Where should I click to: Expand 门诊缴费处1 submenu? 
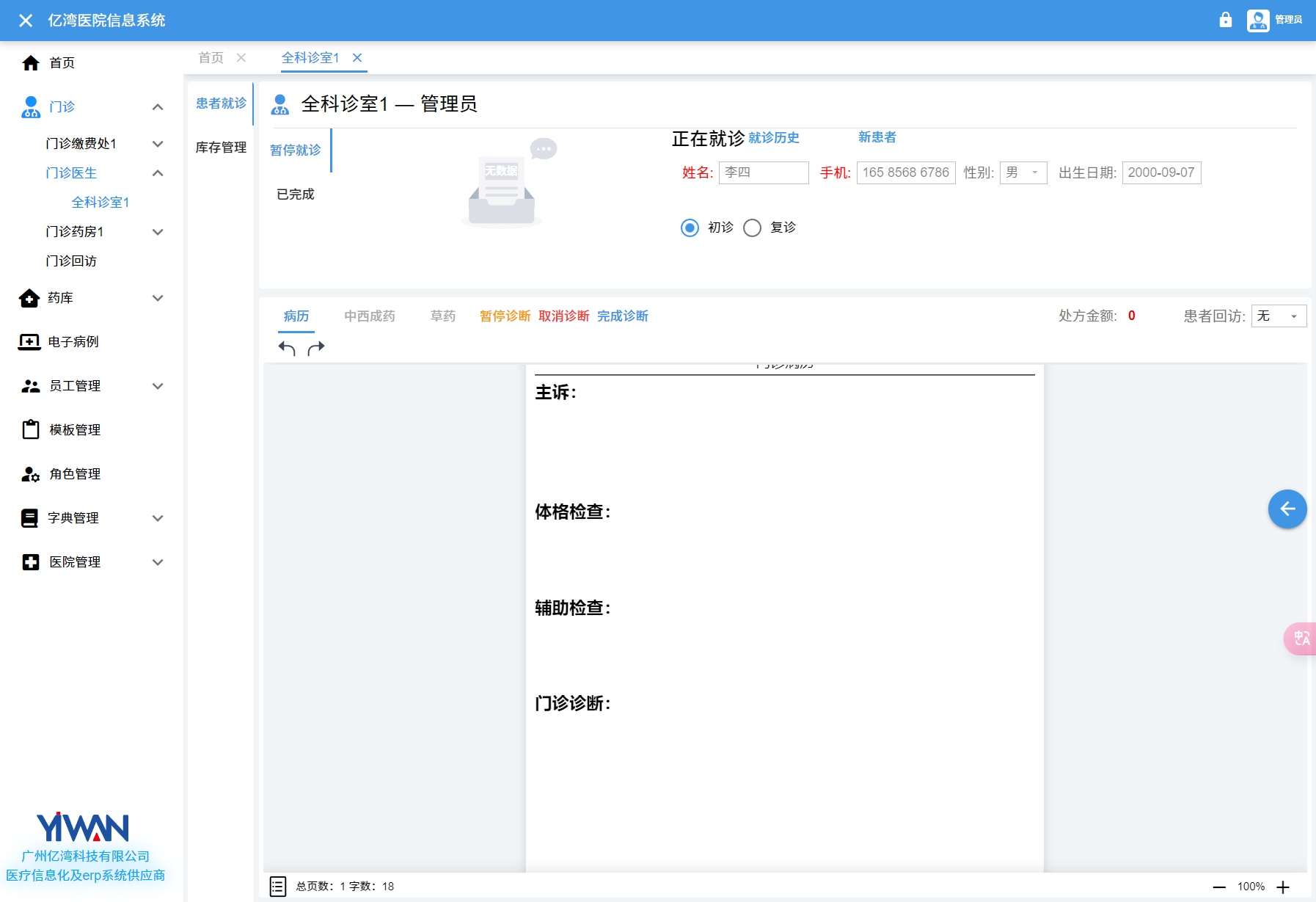(x=158, y=144)
